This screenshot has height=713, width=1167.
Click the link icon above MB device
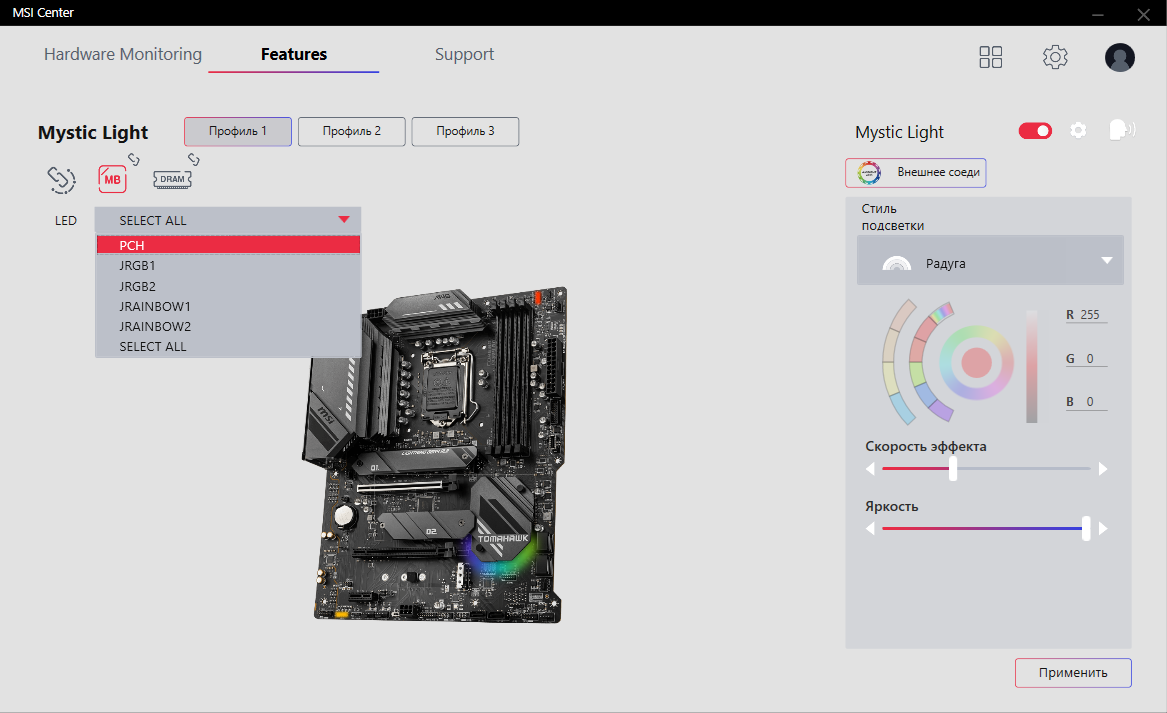(133, 159)
